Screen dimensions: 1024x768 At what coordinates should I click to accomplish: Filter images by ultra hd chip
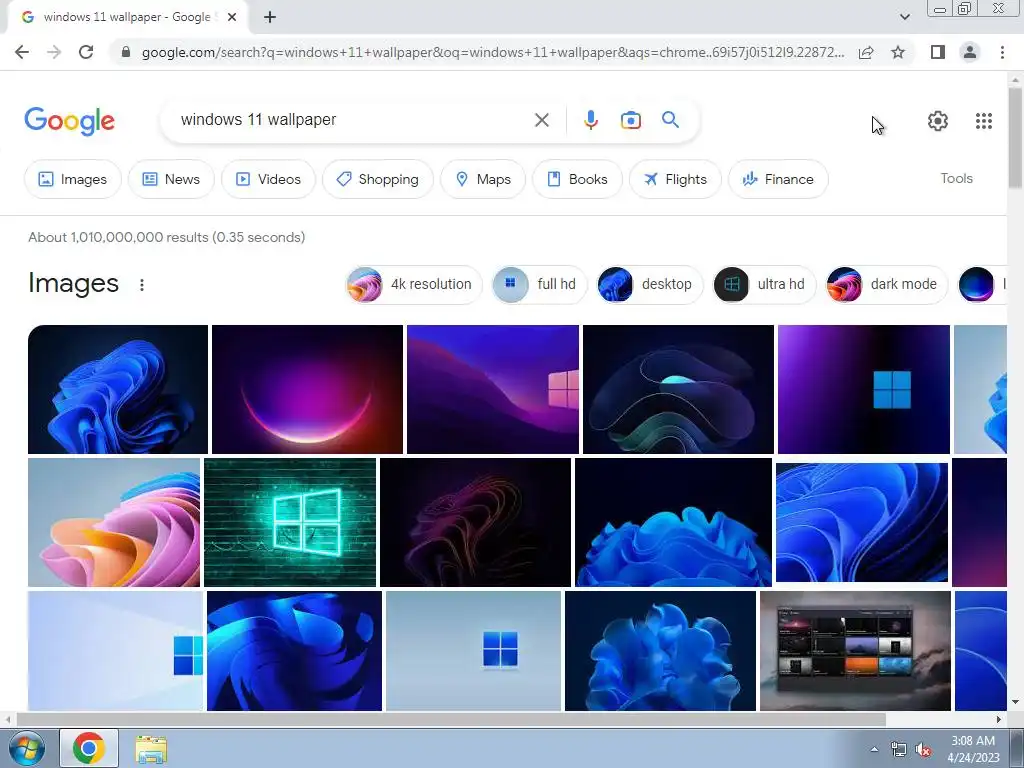tap(764, 284)
